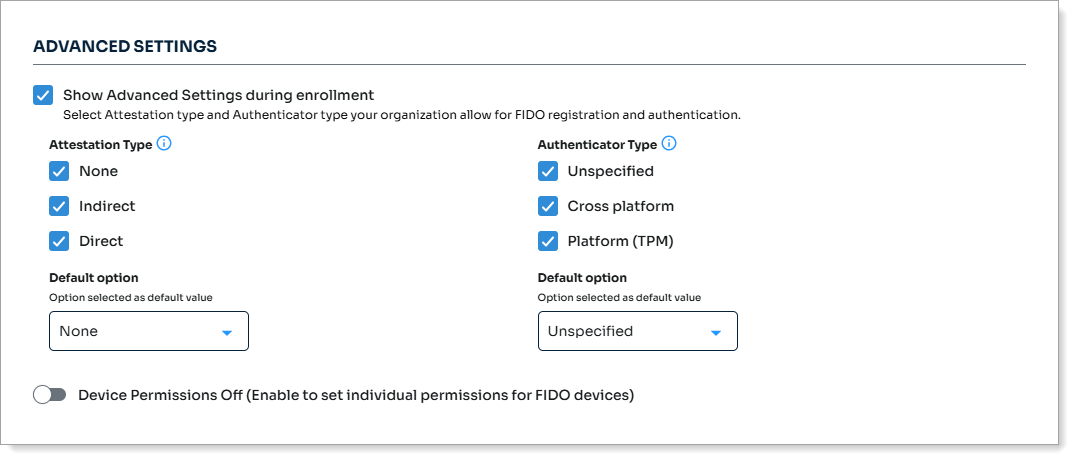Click the Attestation Type info icon

point(164,144)
